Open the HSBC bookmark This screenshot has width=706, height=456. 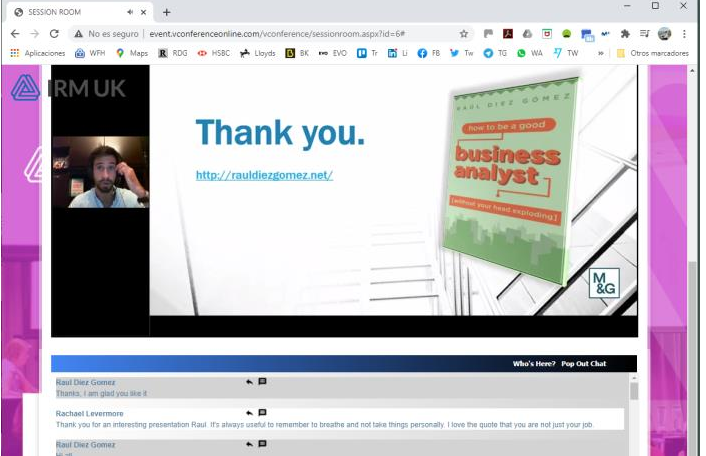pyautogui.click(x=214, y=53)
